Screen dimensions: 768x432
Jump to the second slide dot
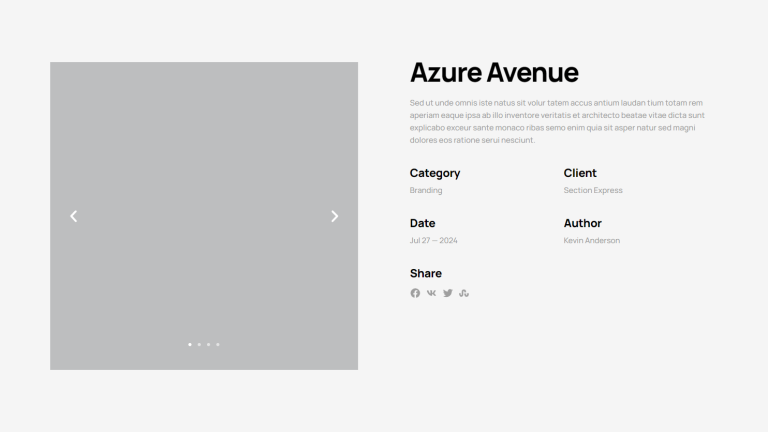[x=199, y=344]
